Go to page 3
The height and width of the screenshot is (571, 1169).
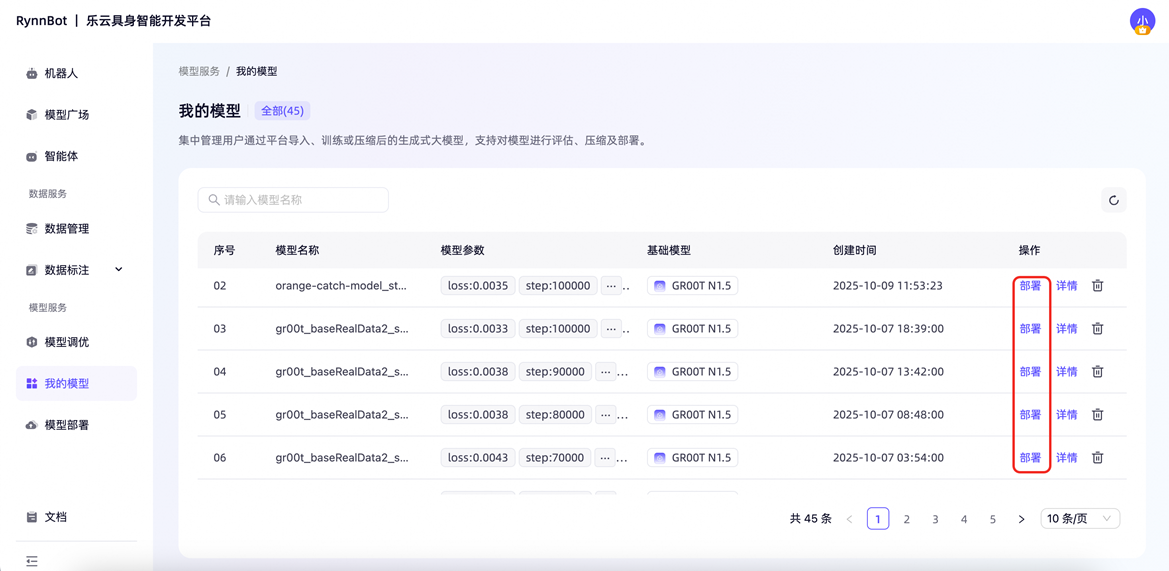(935, 519)
